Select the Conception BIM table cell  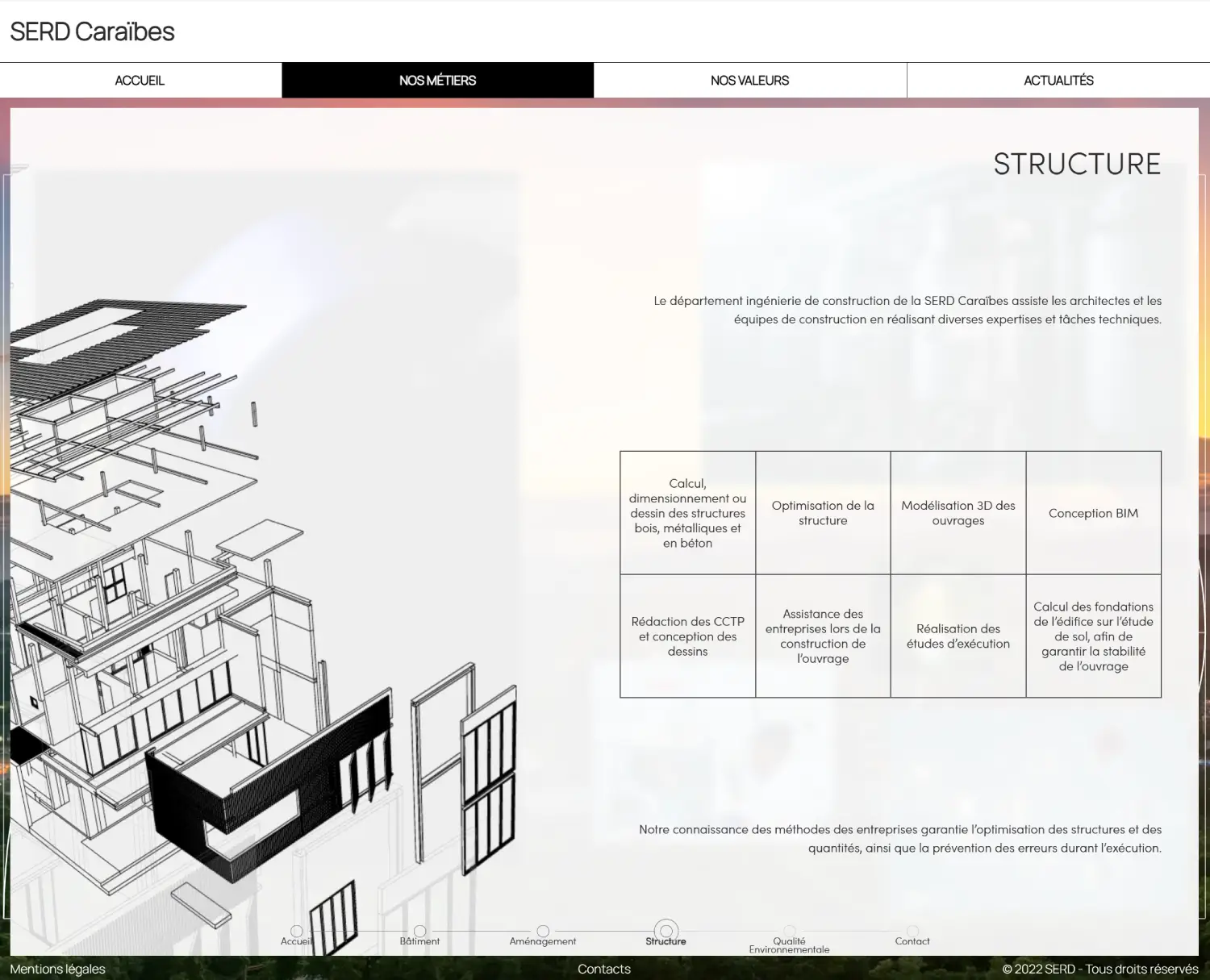point(1093,513)
